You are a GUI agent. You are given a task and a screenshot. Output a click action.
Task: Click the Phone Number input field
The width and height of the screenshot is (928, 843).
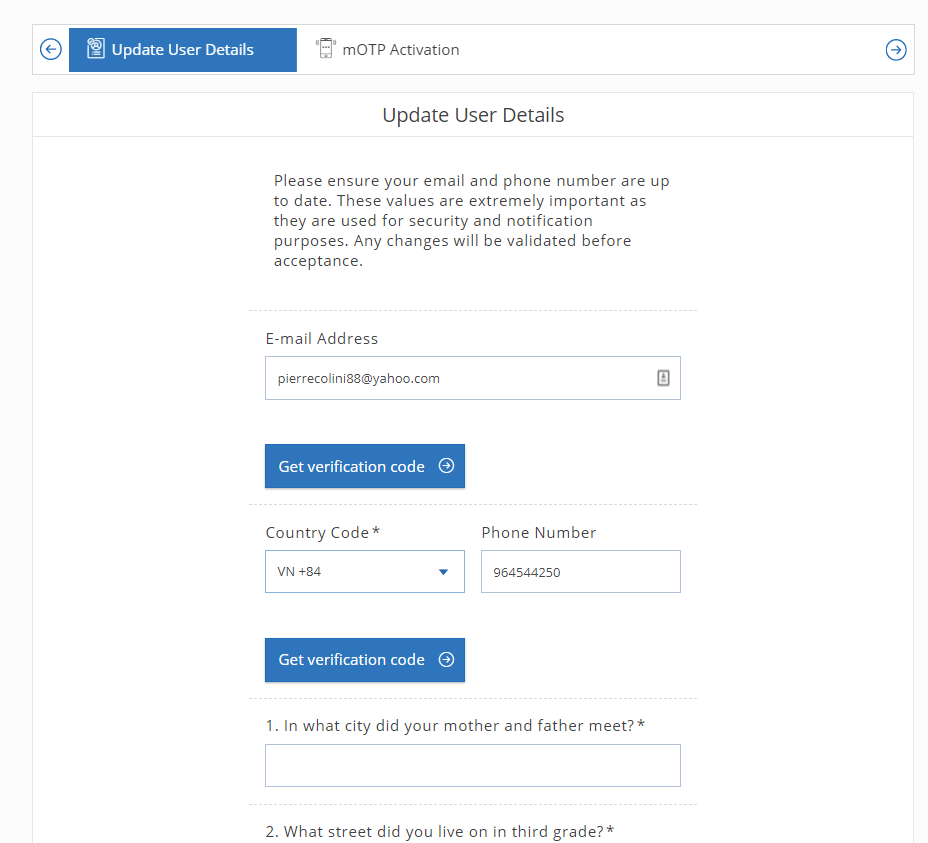[581, 571]
